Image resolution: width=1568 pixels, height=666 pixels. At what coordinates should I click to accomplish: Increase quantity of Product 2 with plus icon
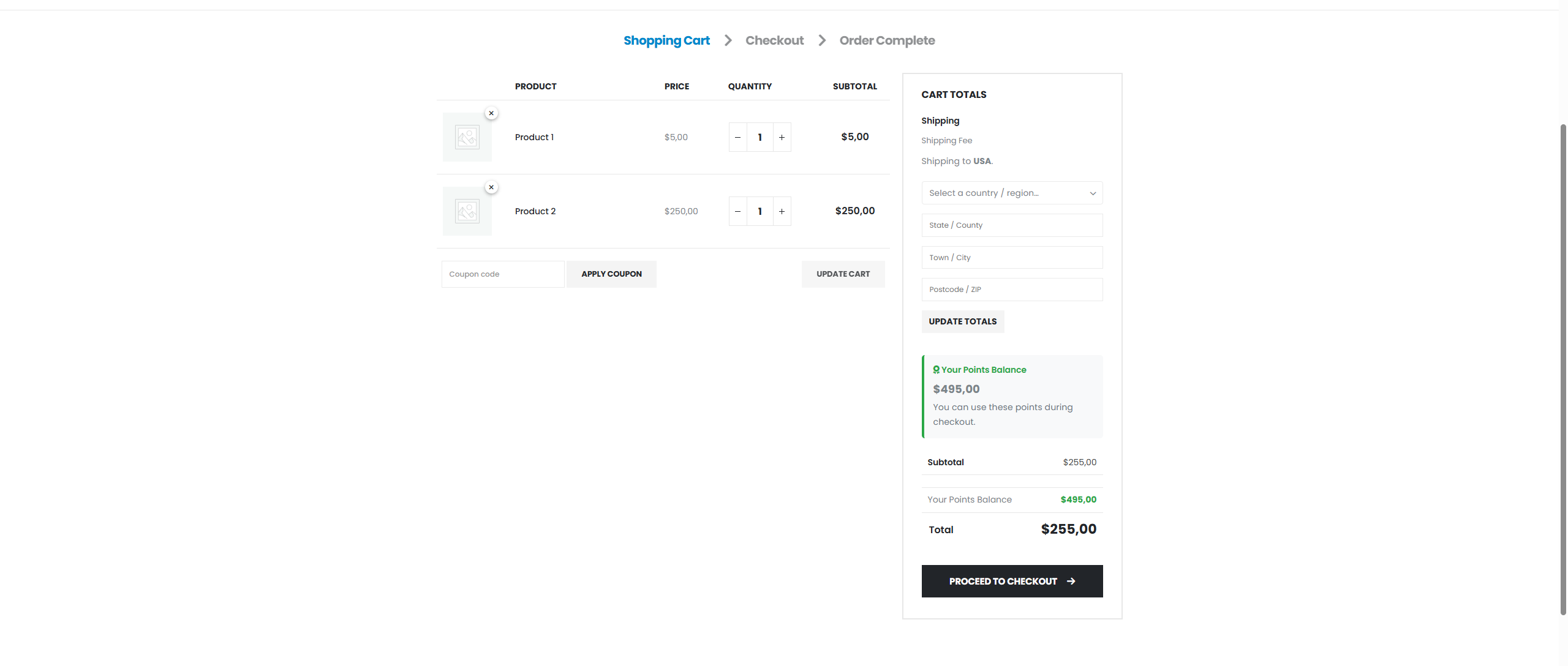tap(782, 211)
